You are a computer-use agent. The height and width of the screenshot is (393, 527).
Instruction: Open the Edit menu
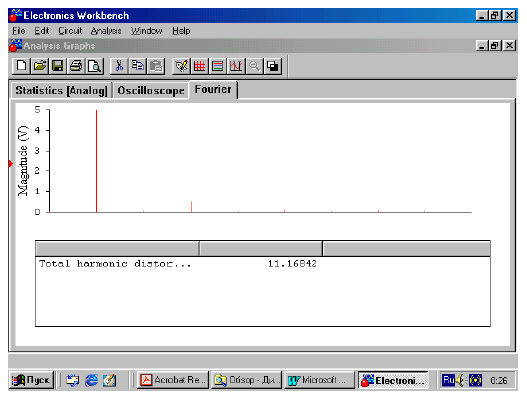42,31
